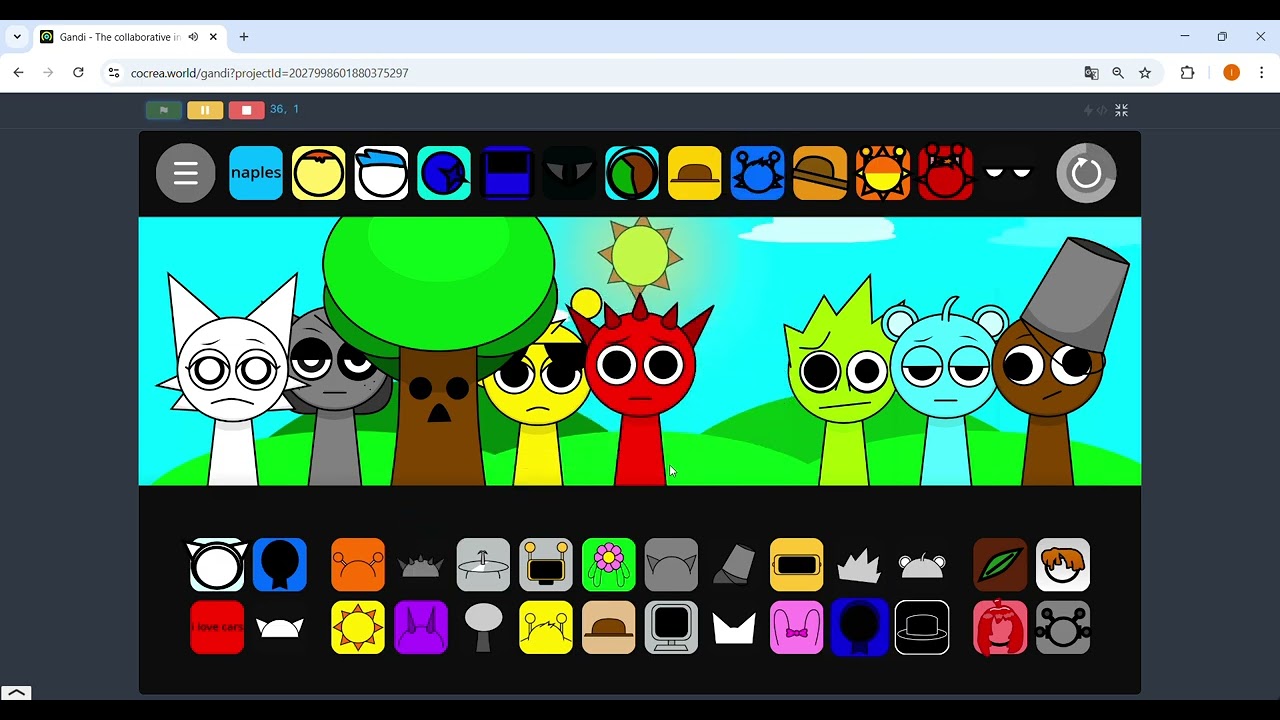Pick the pink tile with bow
The width and height of the screenshot is (1280, 720).
coord(797,627)
